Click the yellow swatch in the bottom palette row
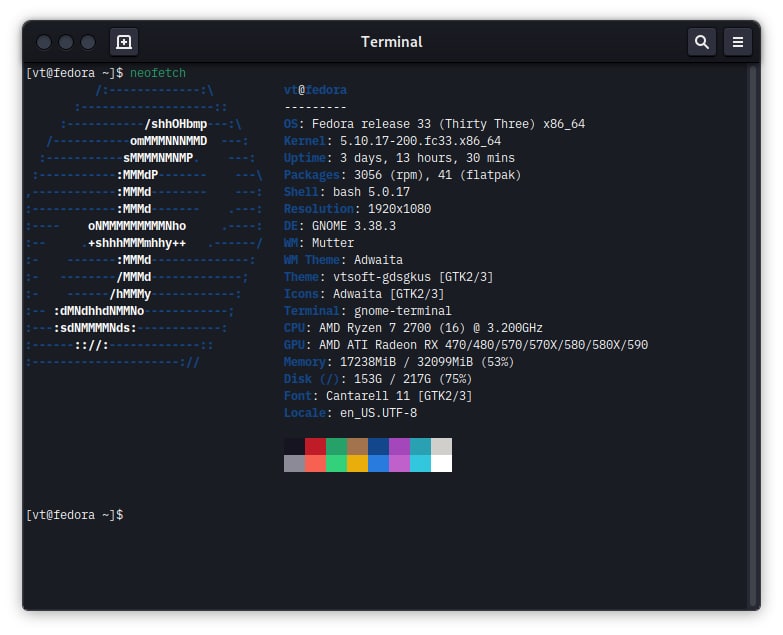This screenshot has height=635, width=783. click(357, 463)
